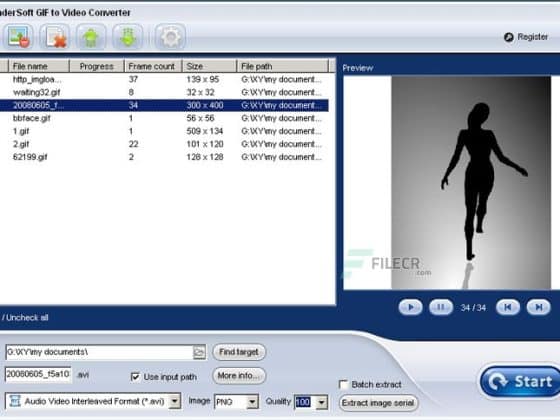Go to next frame in preview
The image size is (560, 420).
[x=538, y=307]
